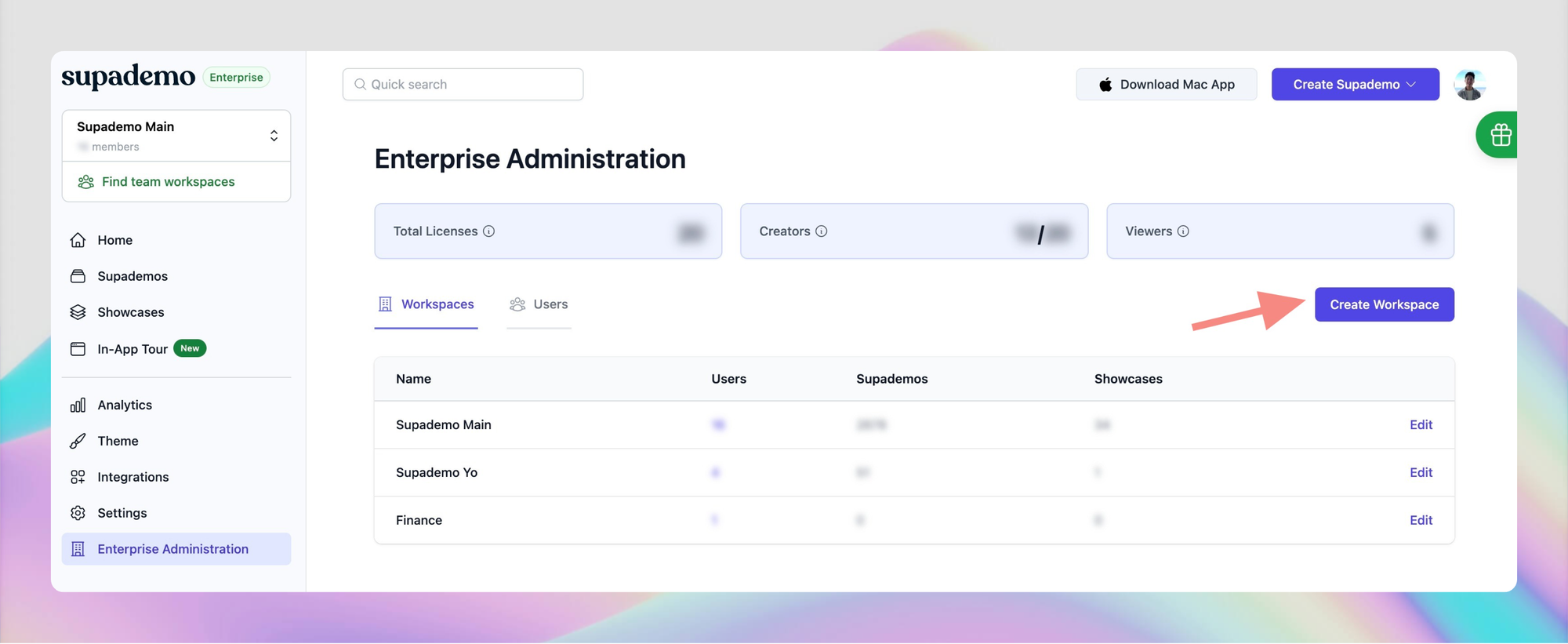This screenshot has height=644, width=1568.
Task: Click Download Mac App button
Action: point(1167,84)
